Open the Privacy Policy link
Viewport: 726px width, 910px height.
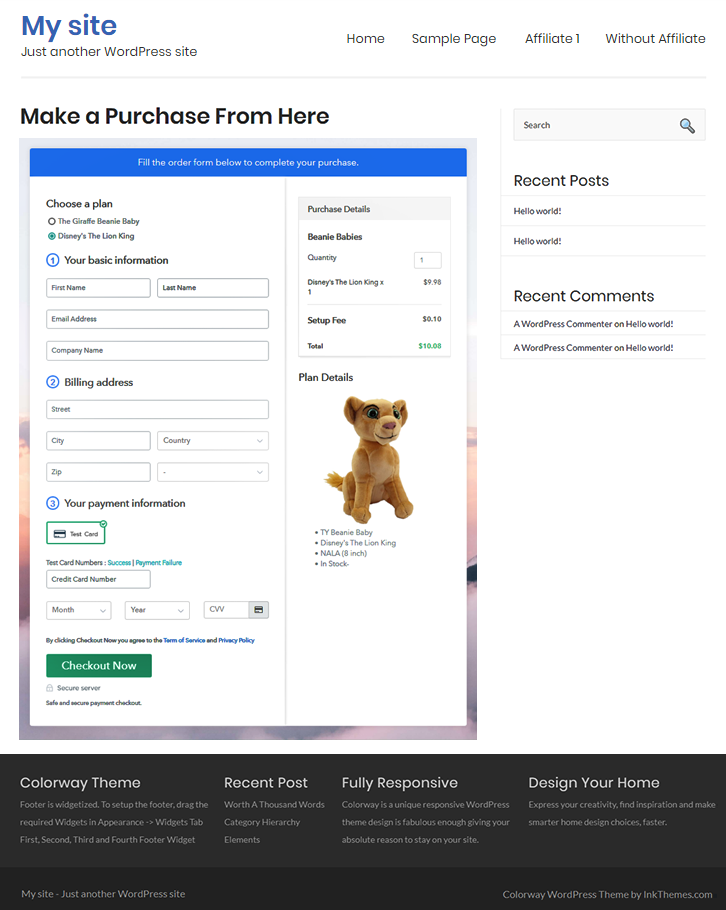click(x=236, y=640)
